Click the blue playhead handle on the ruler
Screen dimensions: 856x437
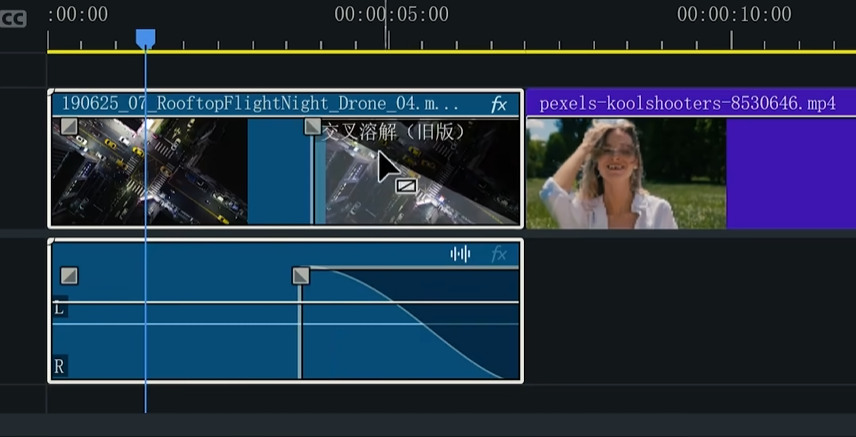pyautogui.click(x=145, y=38)
